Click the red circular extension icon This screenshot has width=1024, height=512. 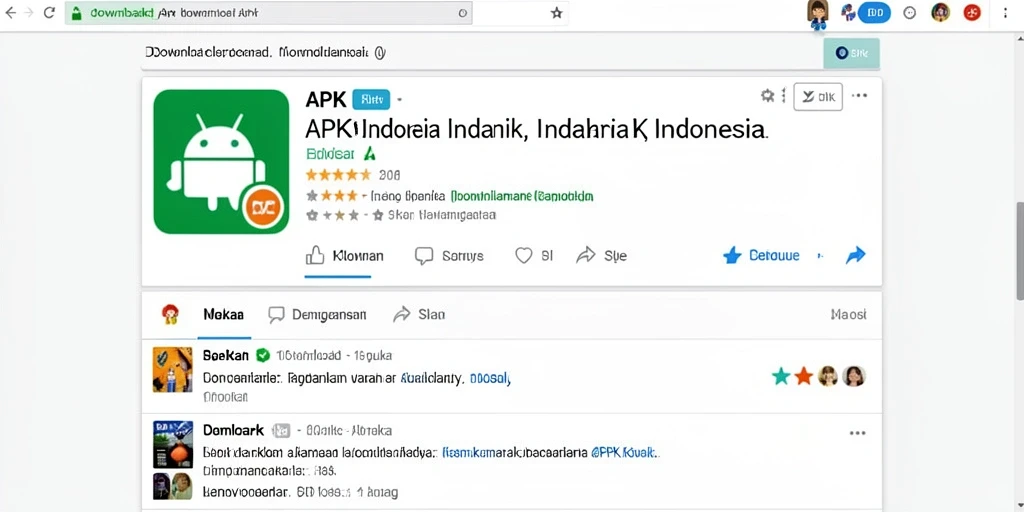tap(972, 12)
